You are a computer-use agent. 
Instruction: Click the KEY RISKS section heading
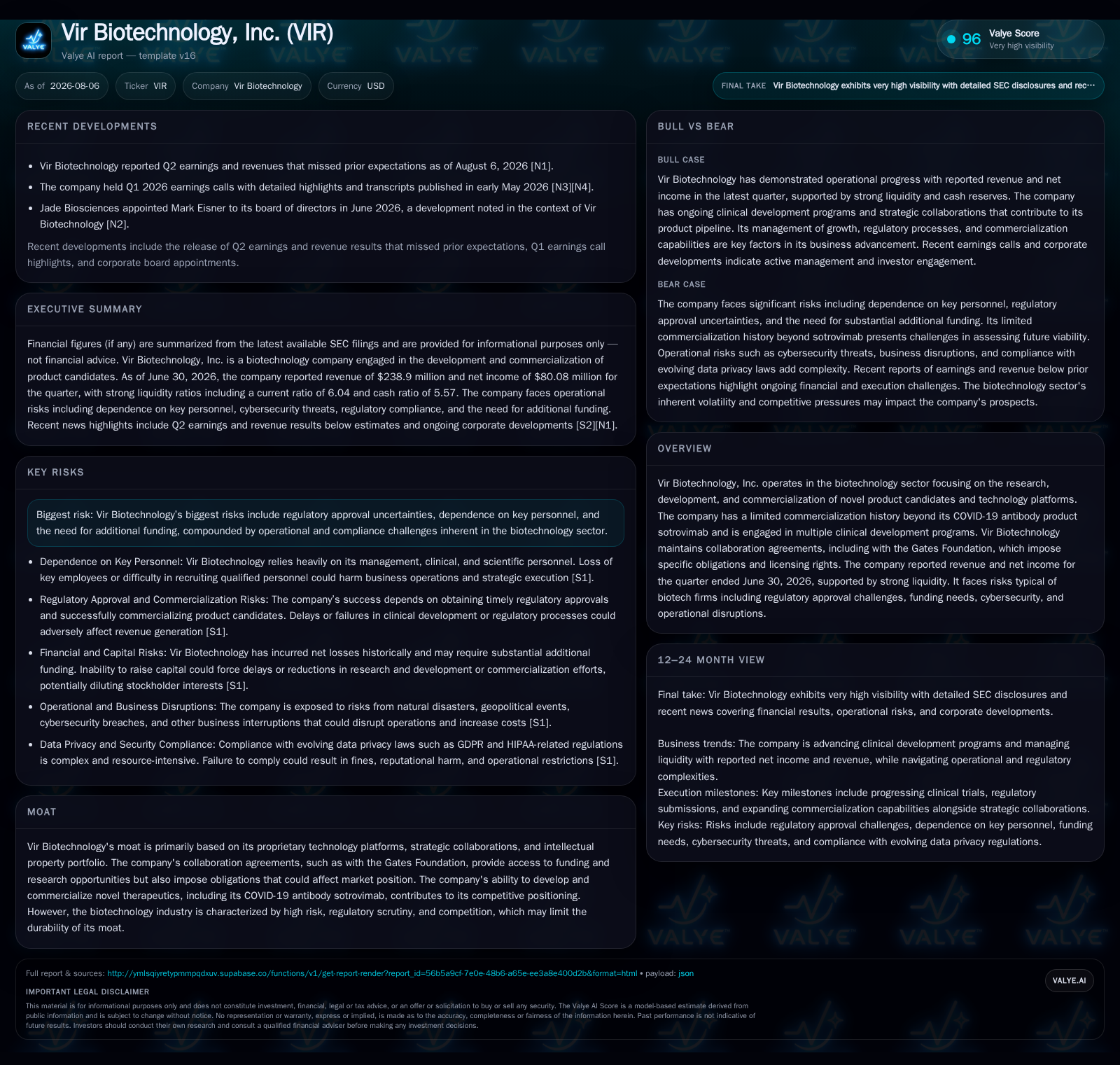click(55, 473)
